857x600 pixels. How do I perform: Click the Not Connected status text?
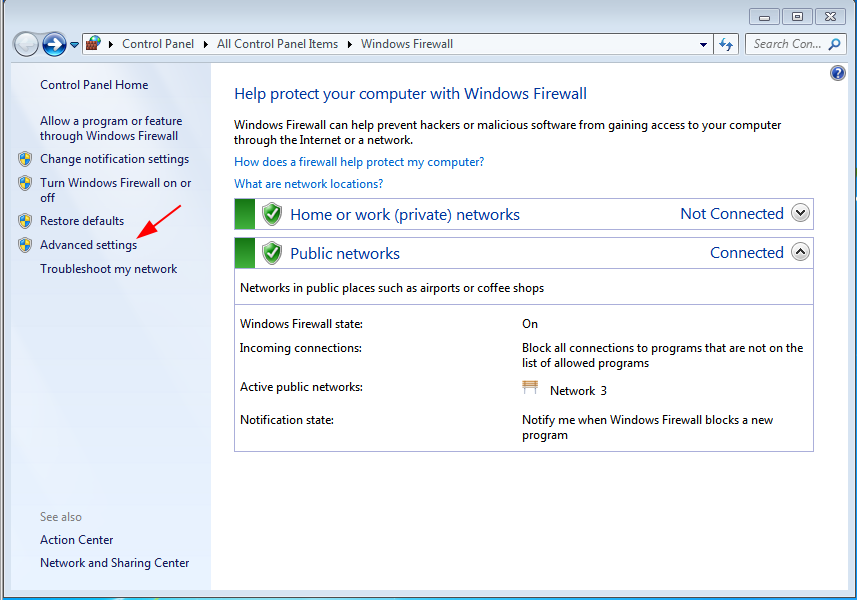click(731, 214)
